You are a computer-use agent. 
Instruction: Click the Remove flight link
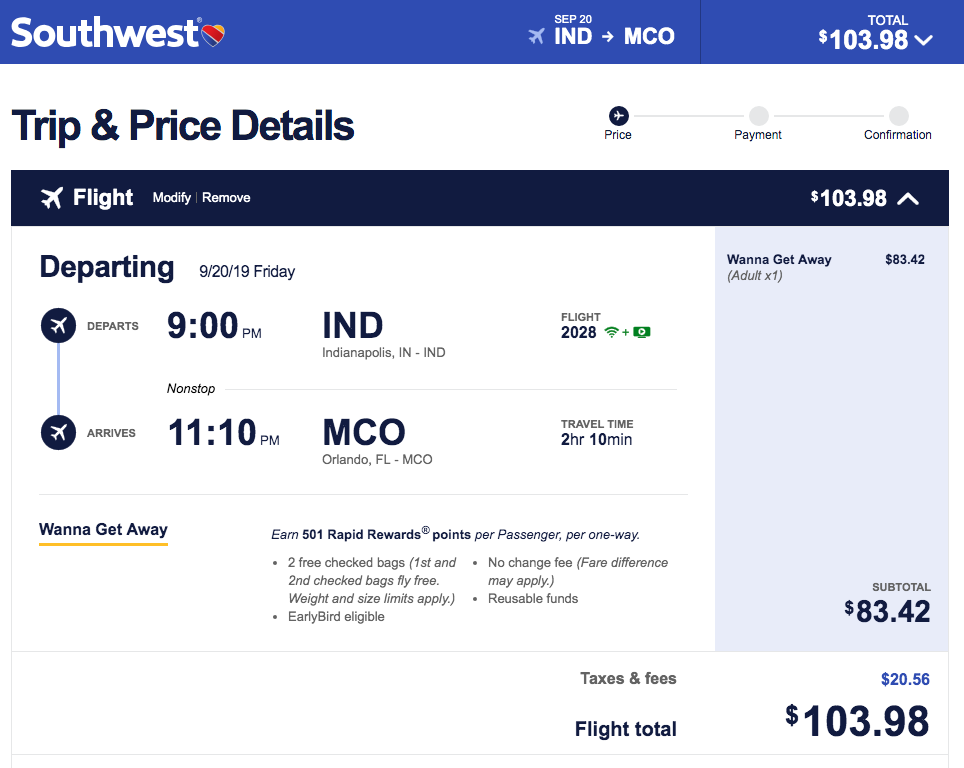click(226, 198)
